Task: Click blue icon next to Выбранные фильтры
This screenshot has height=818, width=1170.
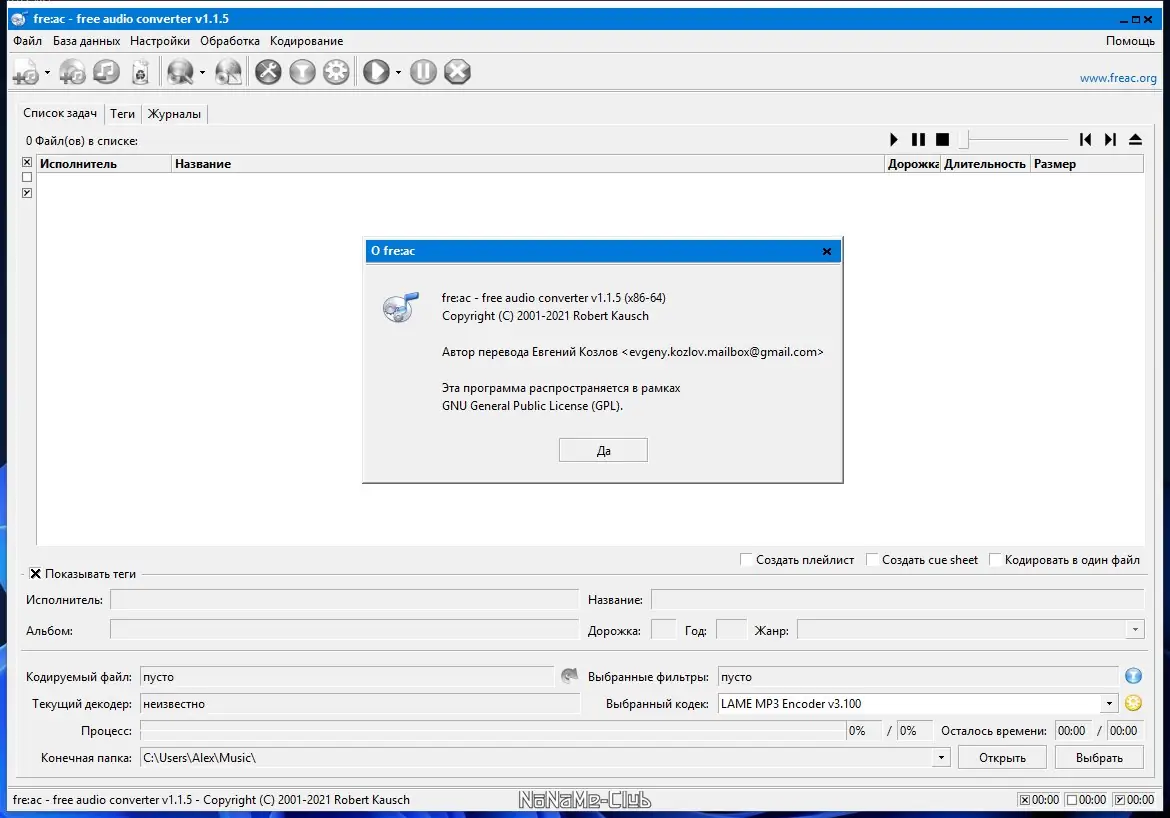Action: click(1133, 676)
